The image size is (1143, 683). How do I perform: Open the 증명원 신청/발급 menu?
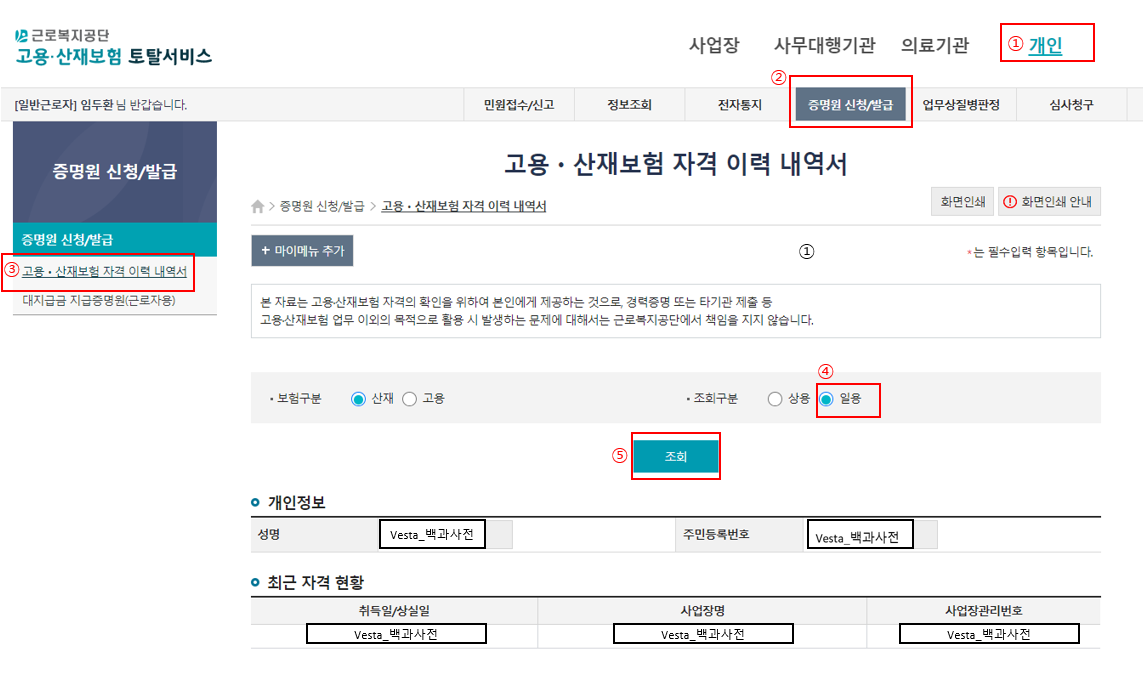pyautogui.click(x=851, y=103)
